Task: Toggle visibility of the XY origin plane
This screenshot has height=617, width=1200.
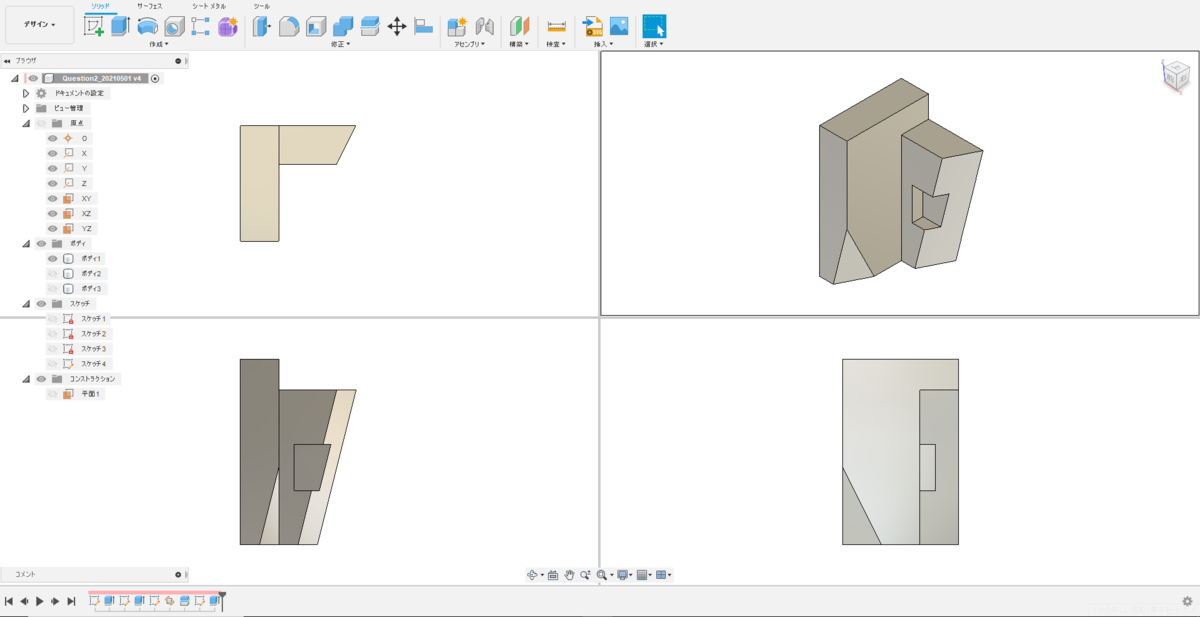Action: (53, 198)
